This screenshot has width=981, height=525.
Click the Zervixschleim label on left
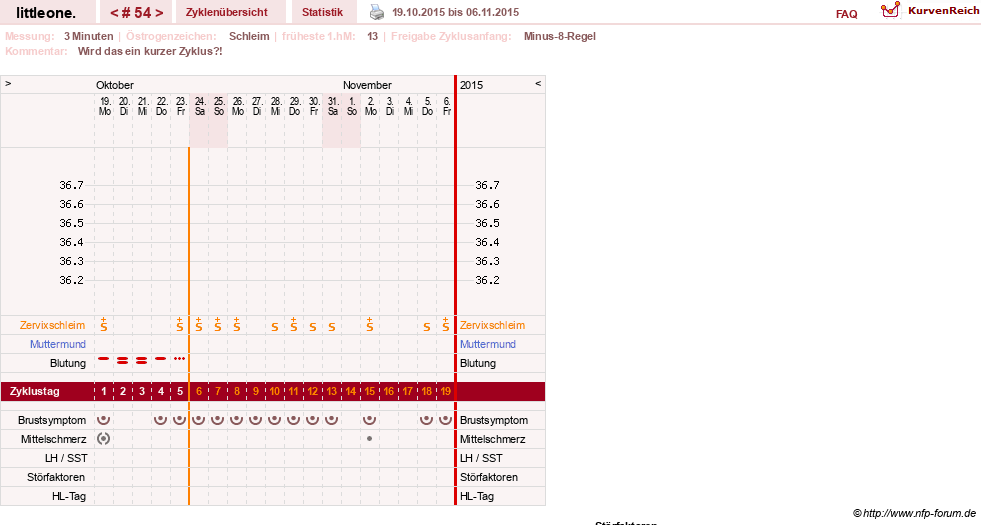pos(53,325)
